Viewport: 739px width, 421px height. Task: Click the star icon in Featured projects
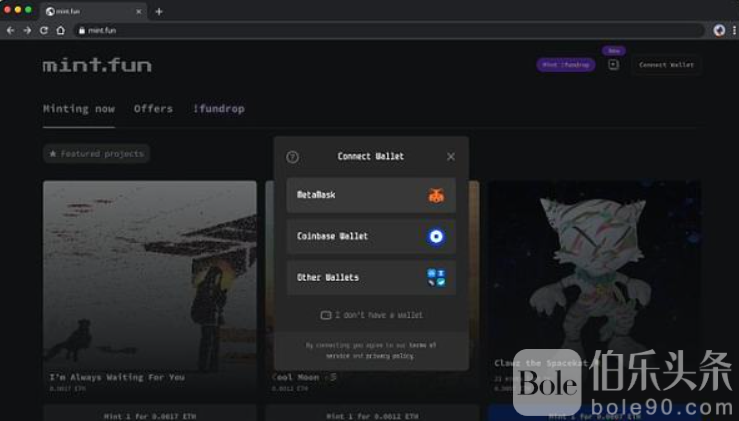[53, 154]
